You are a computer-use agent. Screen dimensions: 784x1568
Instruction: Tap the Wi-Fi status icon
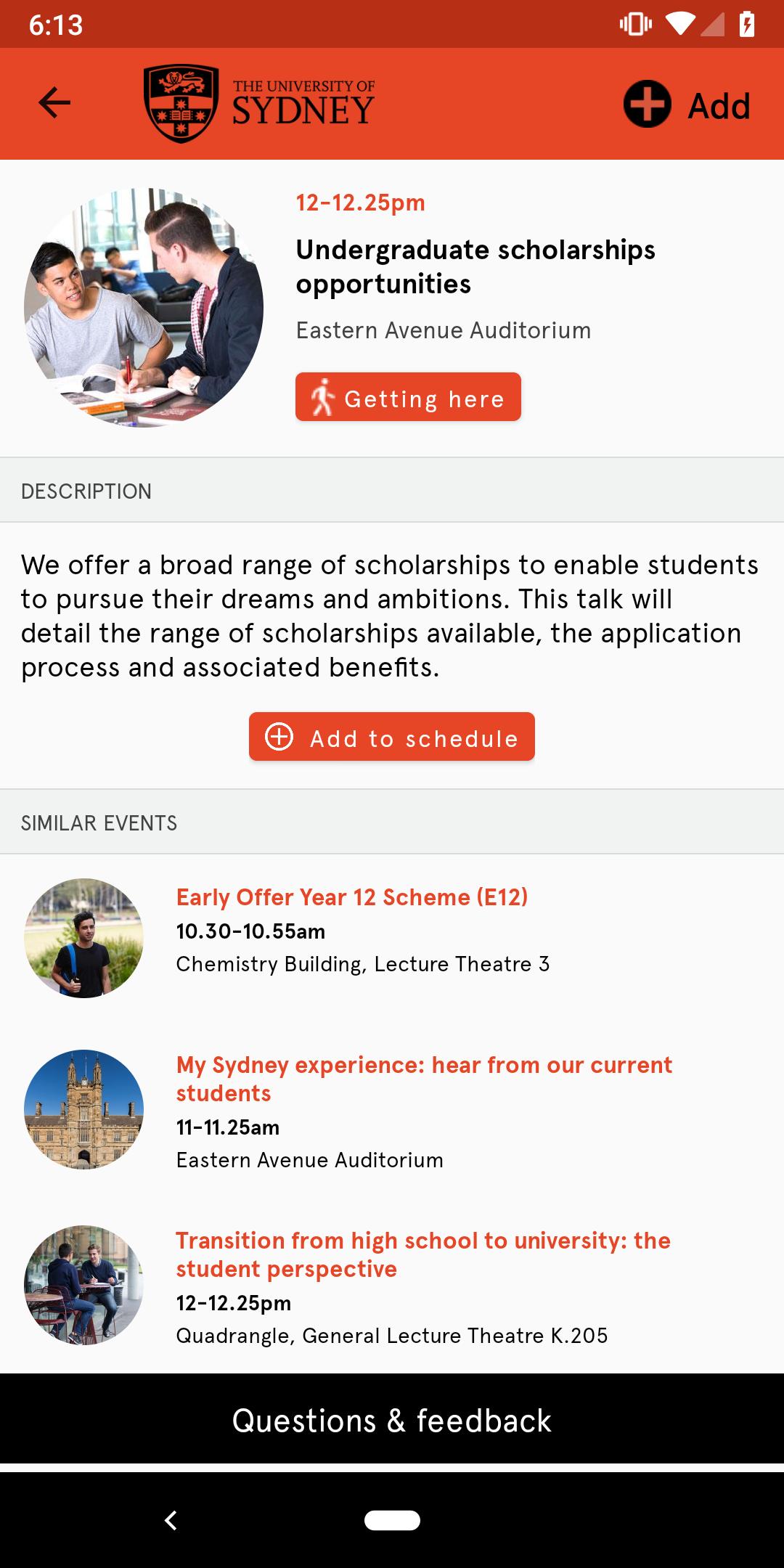coord(679,25)
